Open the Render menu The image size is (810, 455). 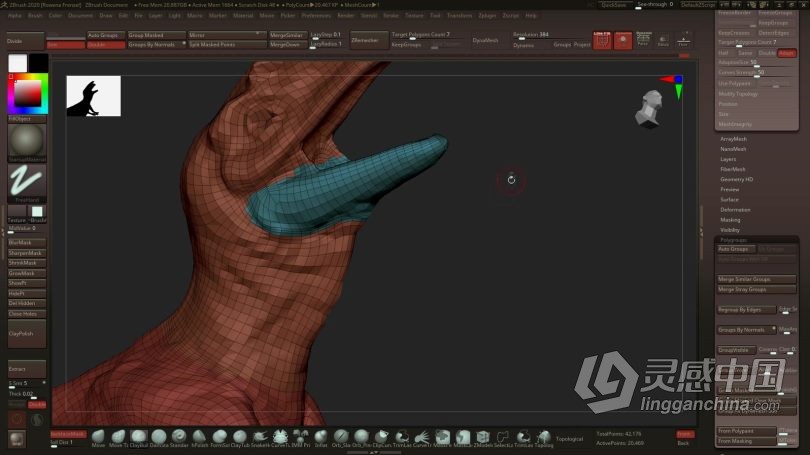(x=346, y=15)
